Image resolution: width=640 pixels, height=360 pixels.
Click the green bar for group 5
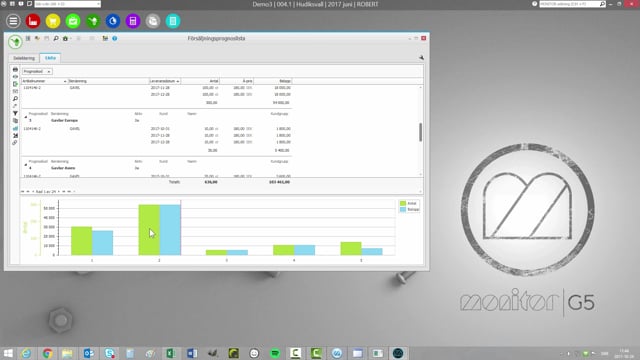(x=351, y=249)
